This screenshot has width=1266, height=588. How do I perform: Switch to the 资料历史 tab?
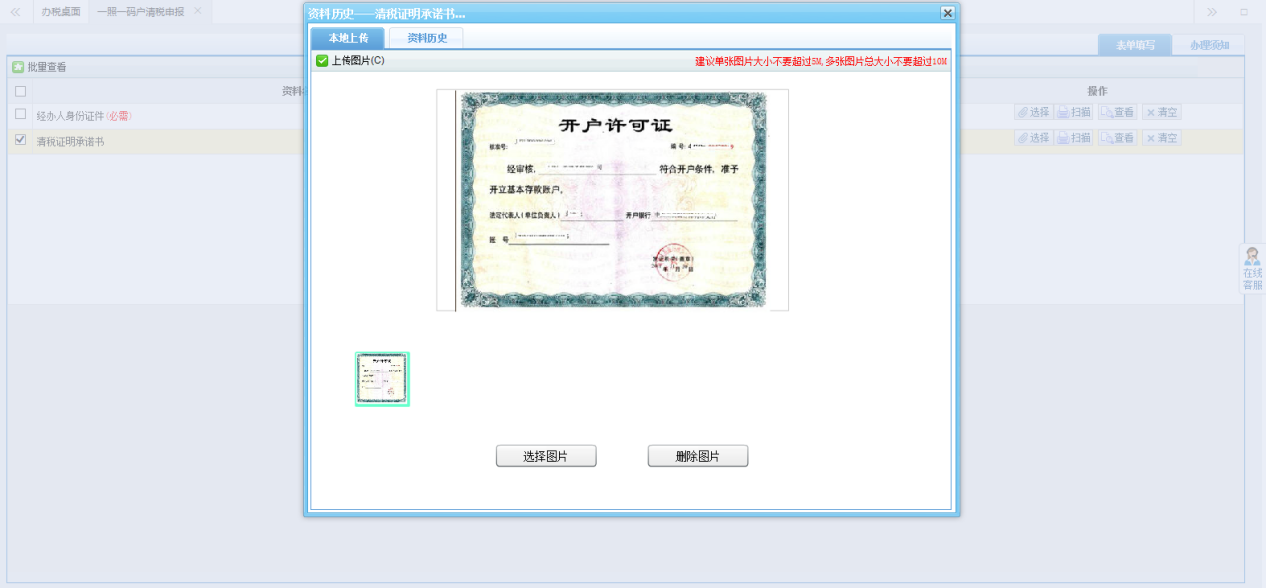tap(427, 38)
